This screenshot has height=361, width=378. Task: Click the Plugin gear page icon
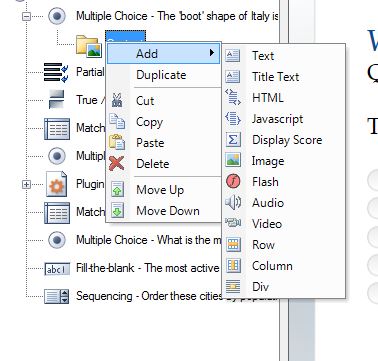(x=56, y=184)
